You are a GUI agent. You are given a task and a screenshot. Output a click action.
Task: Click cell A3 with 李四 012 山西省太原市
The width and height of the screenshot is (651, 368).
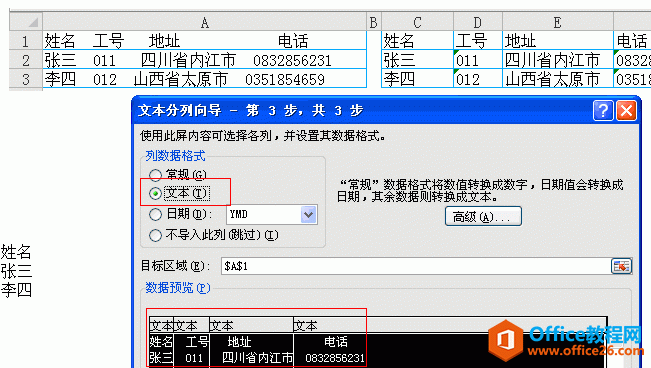coord(205,79)
